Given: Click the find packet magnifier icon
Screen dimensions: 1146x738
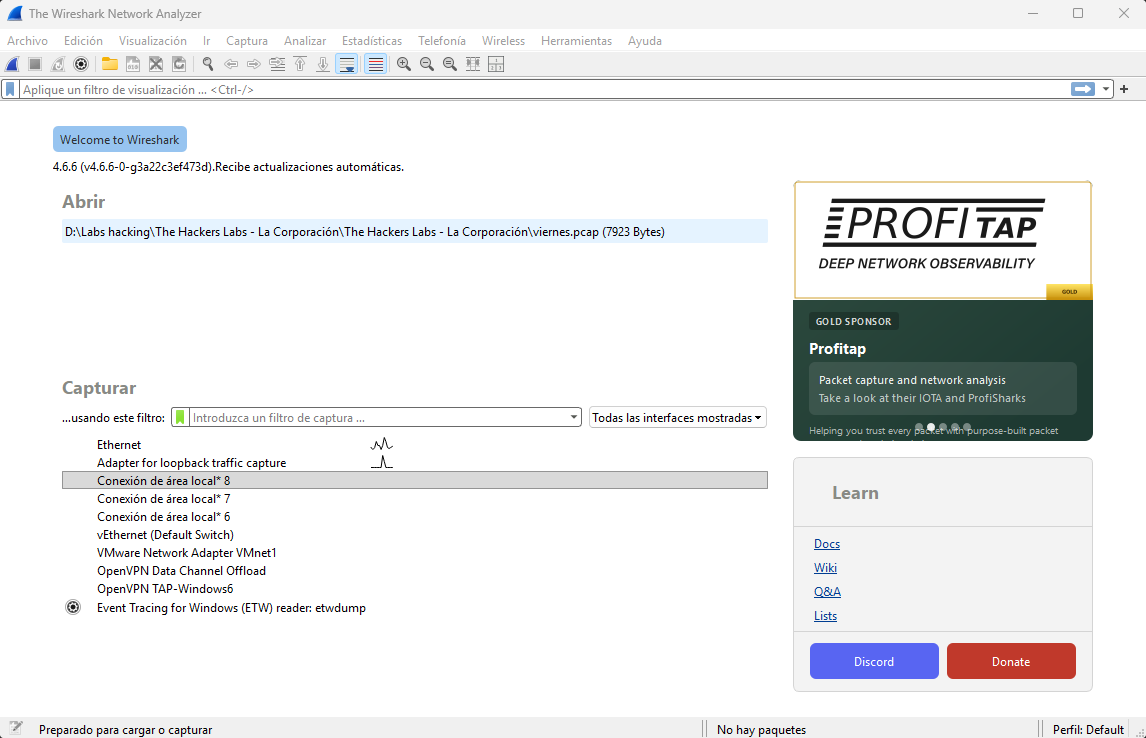Looking at the screenshot, I should [x=208, y=64].
